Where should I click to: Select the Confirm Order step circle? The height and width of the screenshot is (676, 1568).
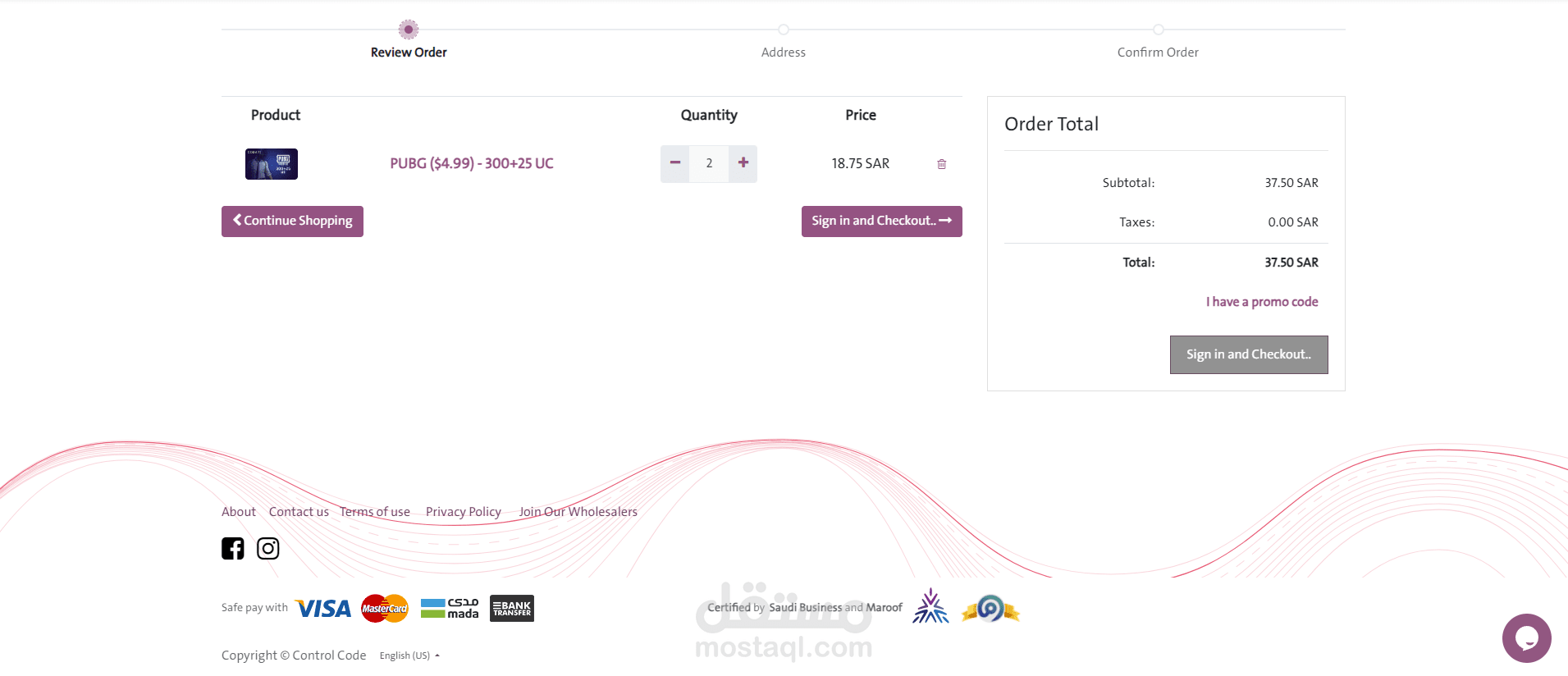(x=1159, y=30)
